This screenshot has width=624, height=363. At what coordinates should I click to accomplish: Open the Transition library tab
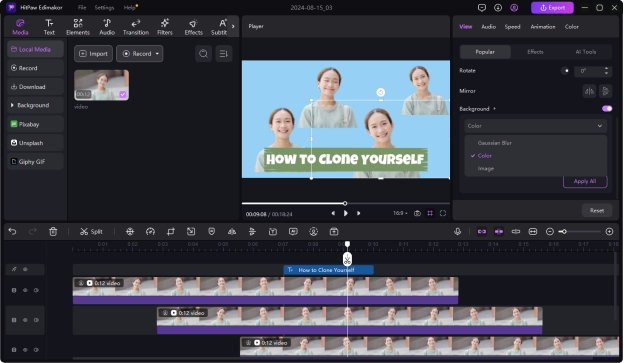point(136,27)
